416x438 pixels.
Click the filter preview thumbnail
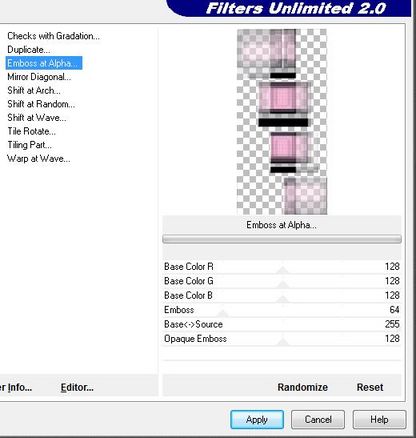[282, 122]
